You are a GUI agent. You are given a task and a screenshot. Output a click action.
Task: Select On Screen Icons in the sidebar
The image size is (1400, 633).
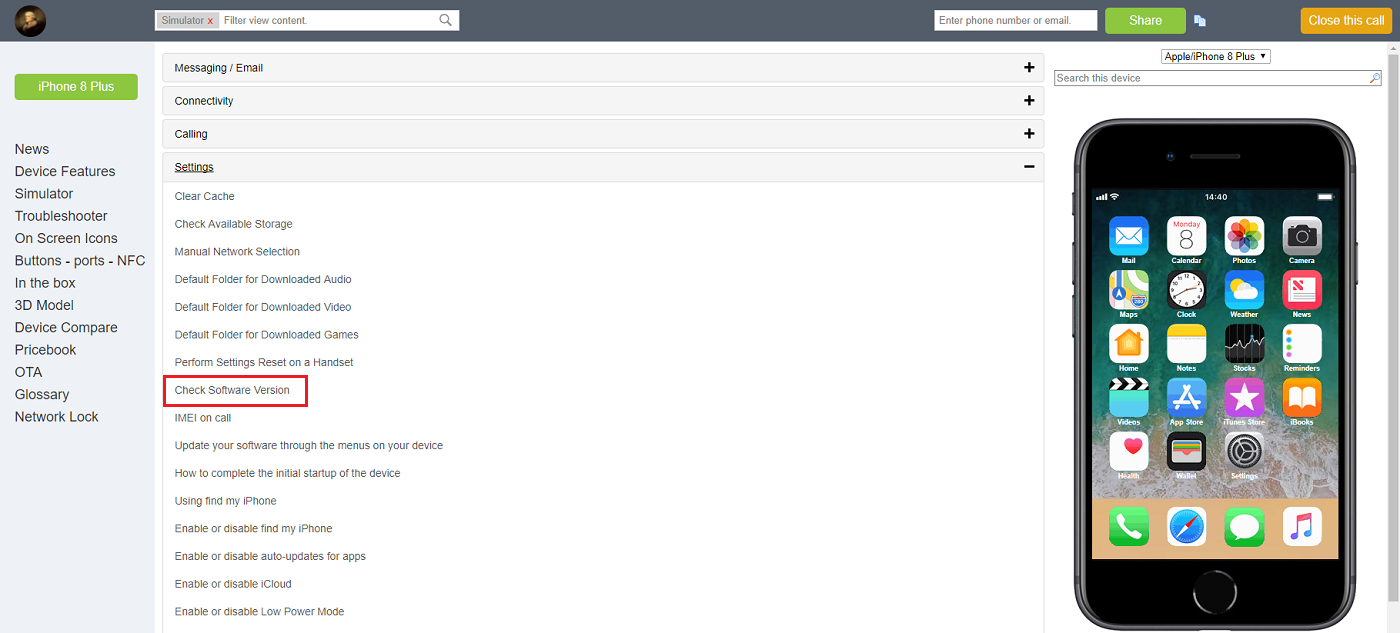coord(66,238)
